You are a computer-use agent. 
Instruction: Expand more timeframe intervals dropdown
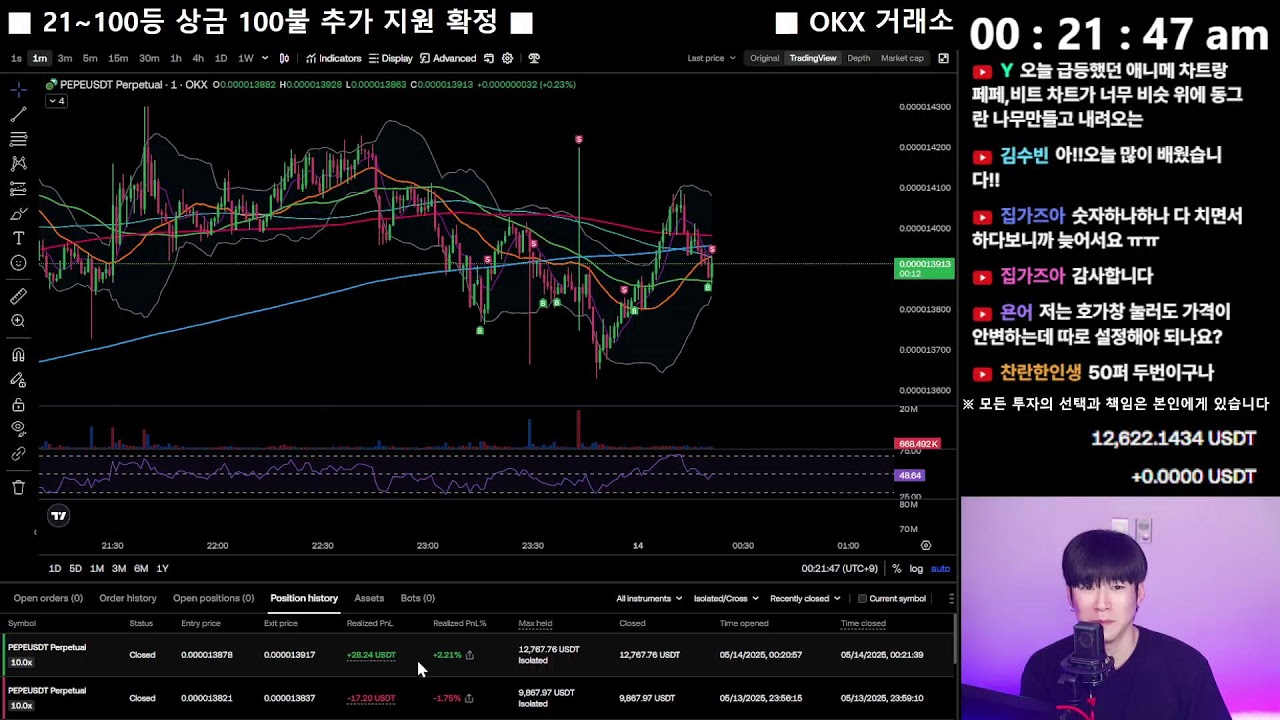[x=264, y=58]
